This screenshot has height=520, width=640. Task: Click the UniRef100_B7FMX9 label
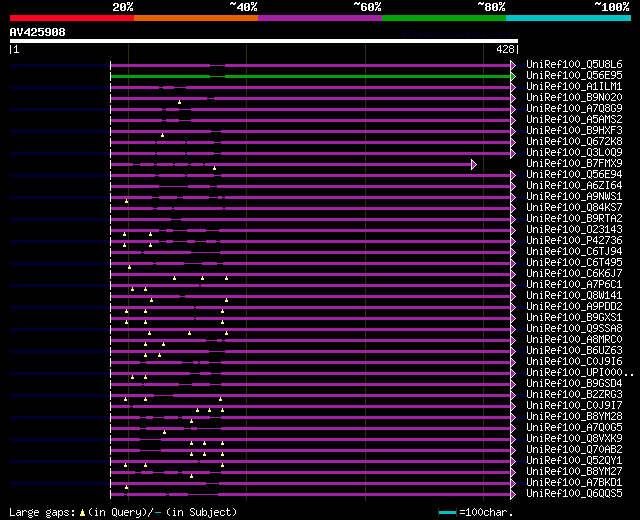point(574,163)
